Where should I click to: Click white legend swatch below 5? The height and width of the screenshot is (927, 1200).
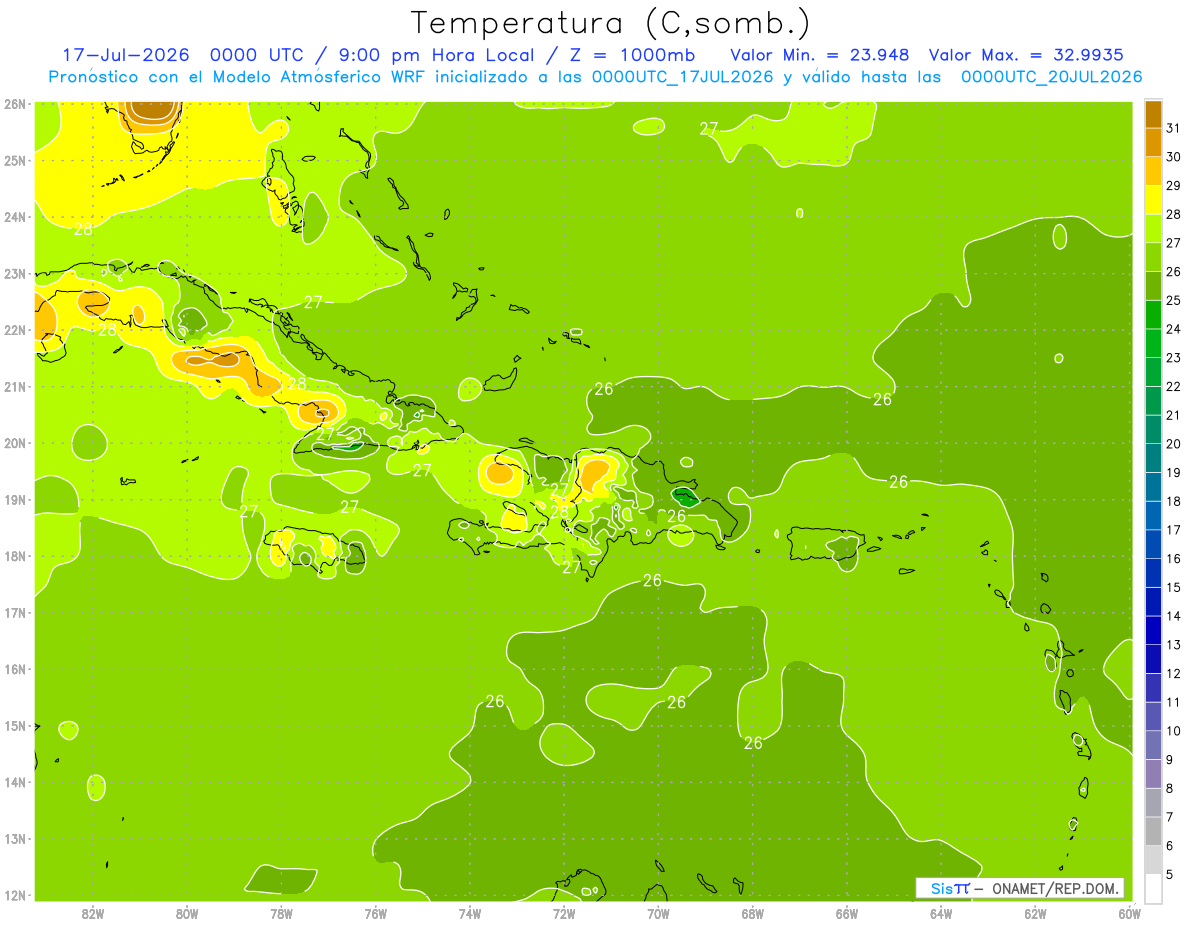coord(1153,888)
